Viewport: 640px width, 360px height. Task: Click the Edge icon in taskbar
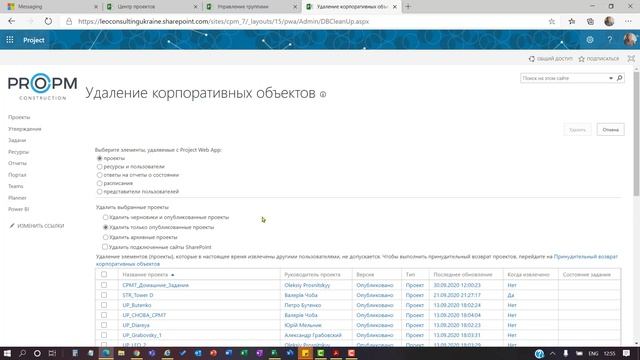pyautogui.click(x=106, y=353)
